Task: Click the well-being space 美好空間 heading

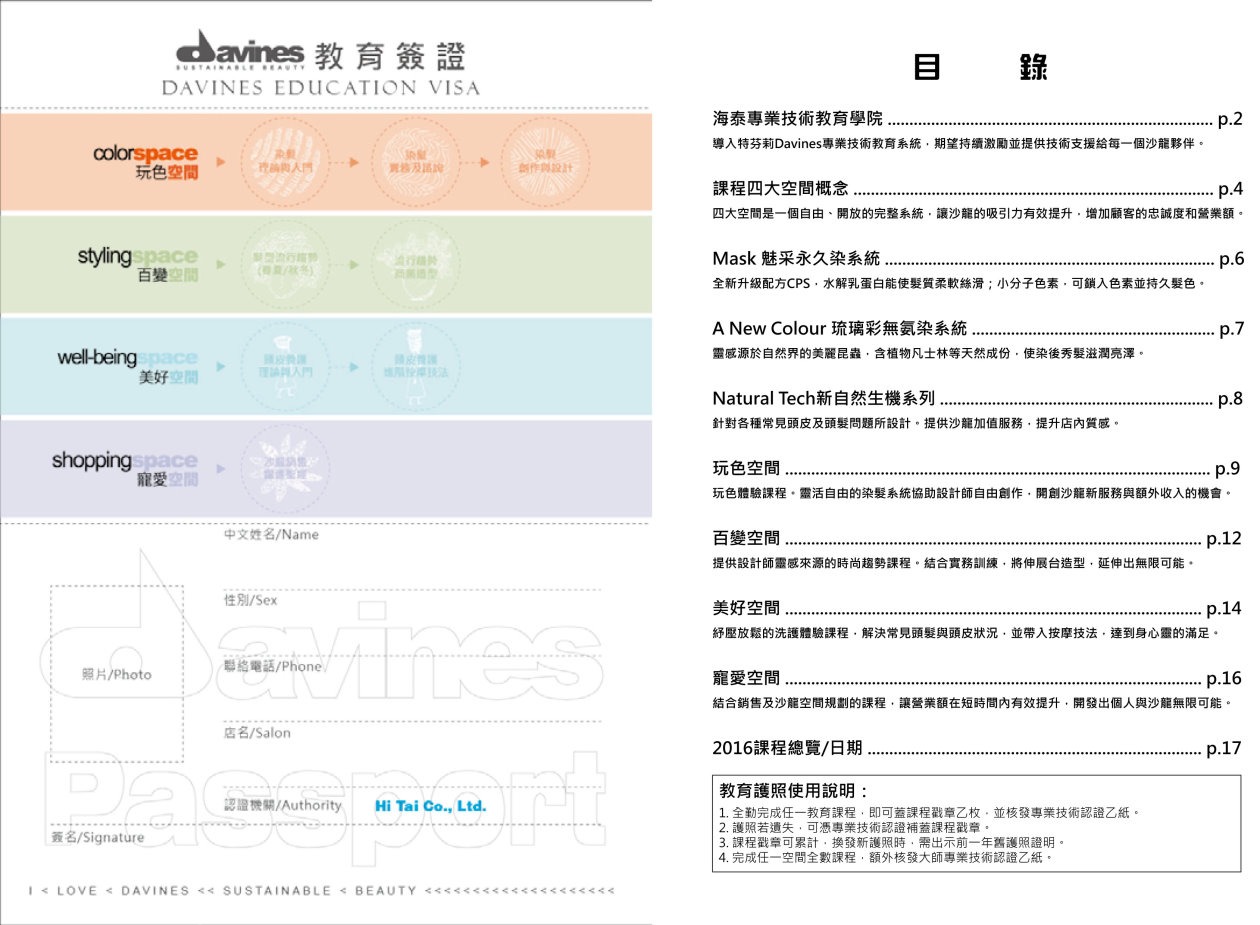Action: [x=128, y=366]
